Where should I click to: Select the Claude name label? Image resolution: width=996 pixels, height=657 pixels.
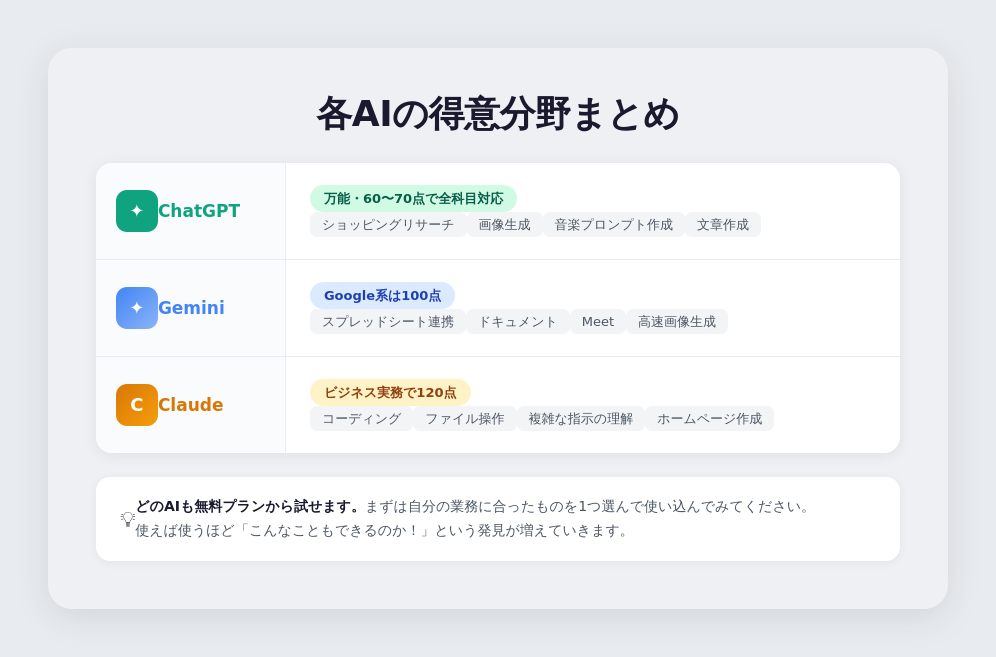191,405
